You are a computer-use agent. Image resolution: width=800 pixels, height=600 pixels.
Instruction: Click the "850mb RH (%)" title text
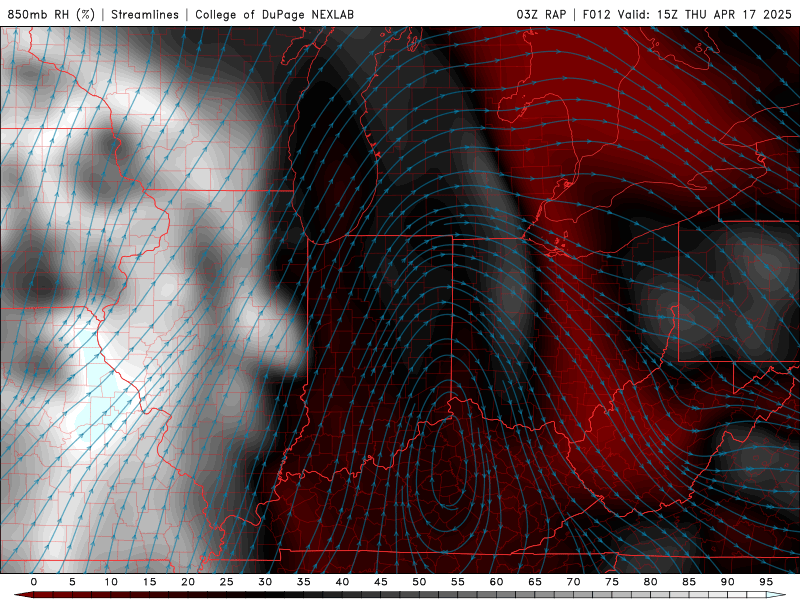(x=51, y=14)
